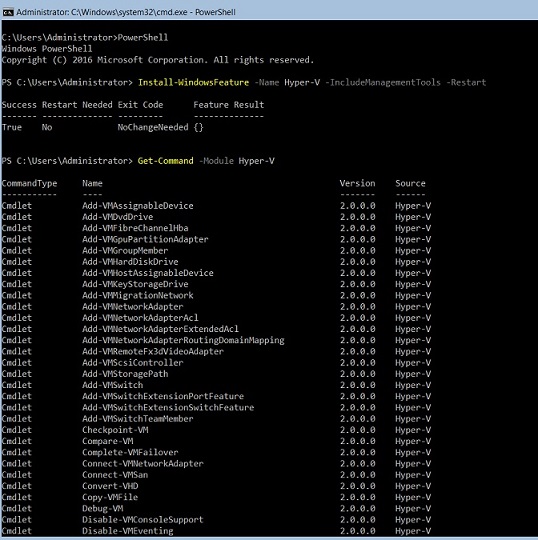Viewport: 538px width, 540px height.
Task: Click the 'Debug-VM' cmdlet name
Action: [x=103, y=509]
